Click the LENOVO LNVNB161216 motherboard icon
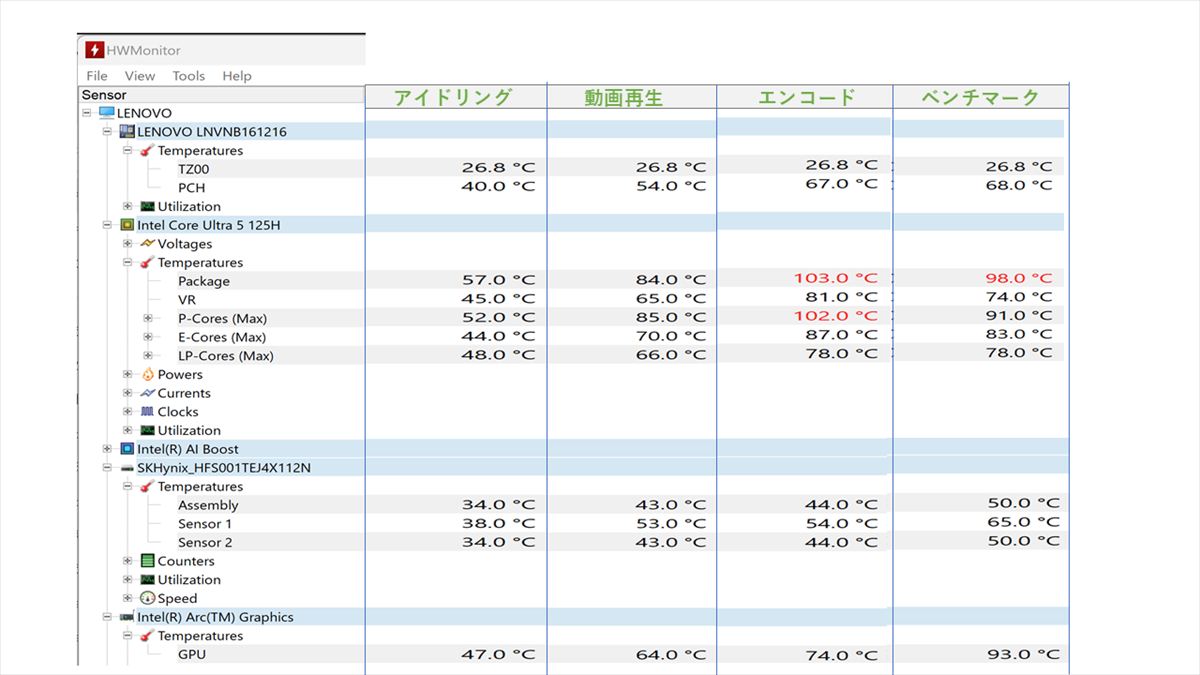 (x=127, y=132)
